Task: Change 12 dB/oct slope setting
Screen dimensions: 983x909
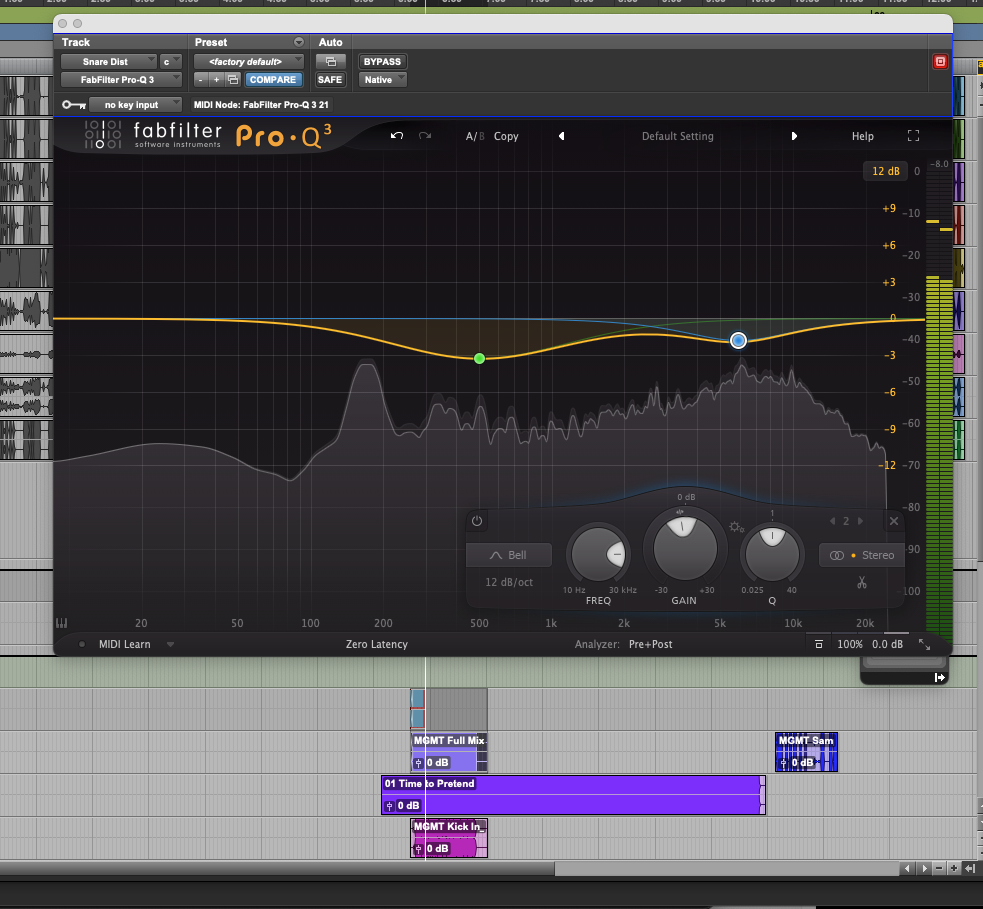Action: 509,582
